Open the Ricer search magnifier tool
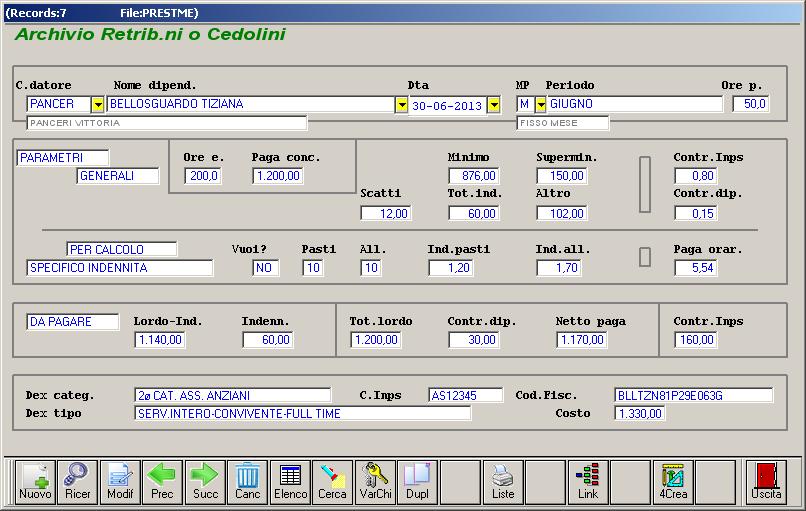806x511 pixels. [x=77, y=482]
